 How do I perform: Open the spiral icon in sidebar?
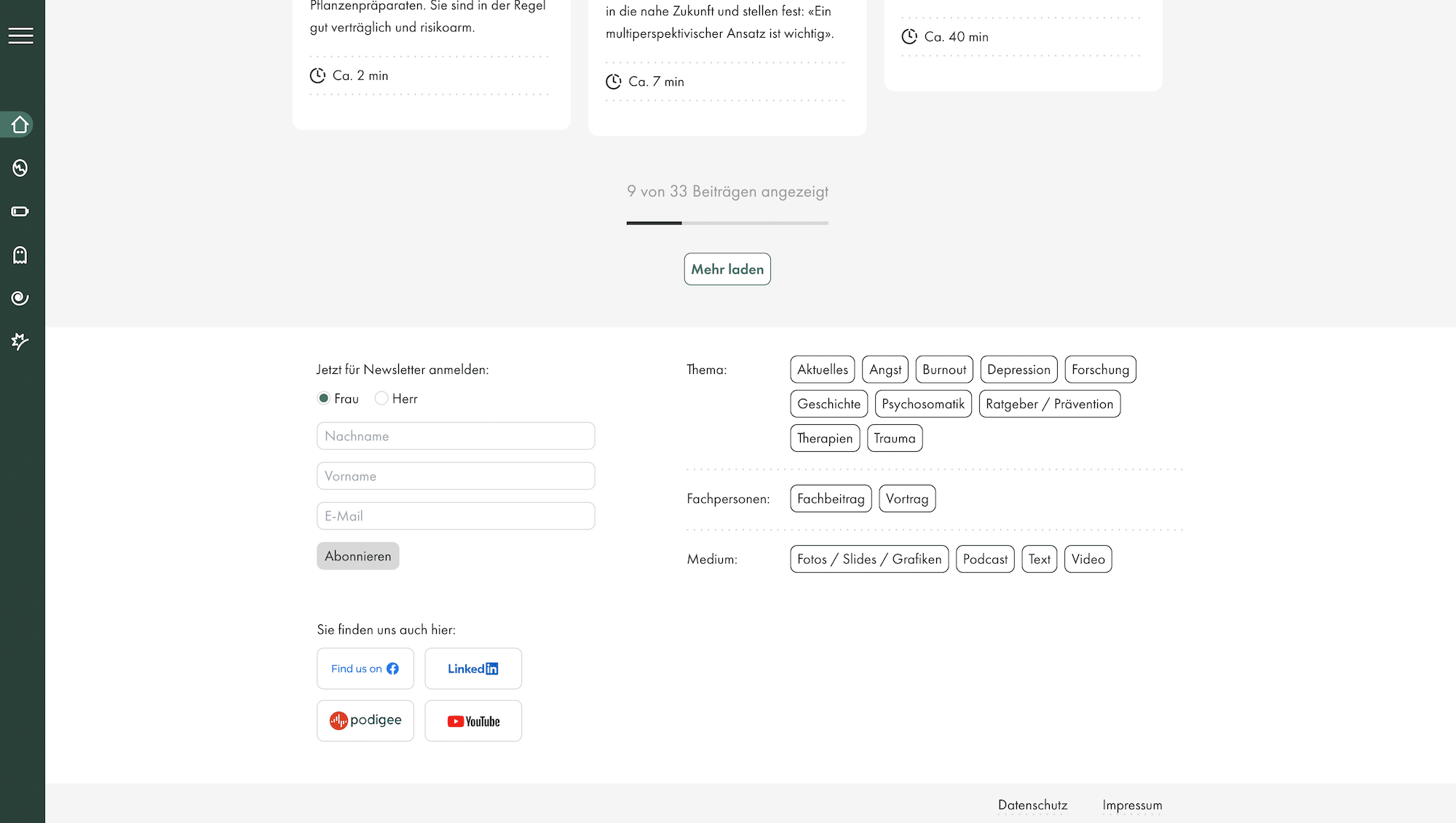(20, 298)
